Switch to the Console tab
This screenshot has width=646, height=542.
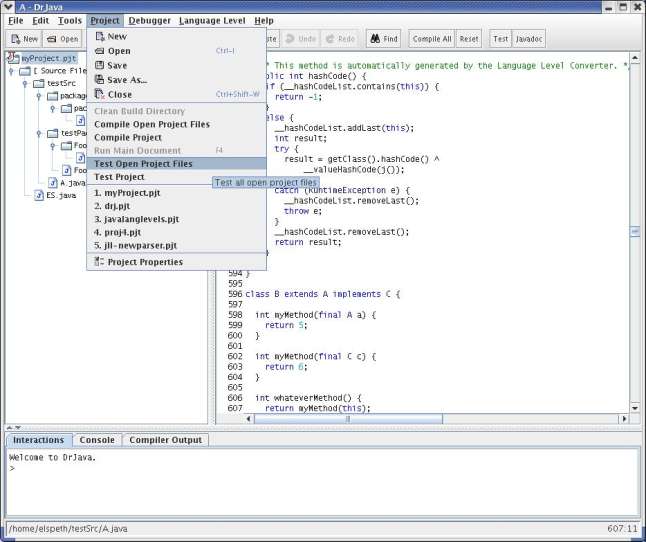(97, 440)
